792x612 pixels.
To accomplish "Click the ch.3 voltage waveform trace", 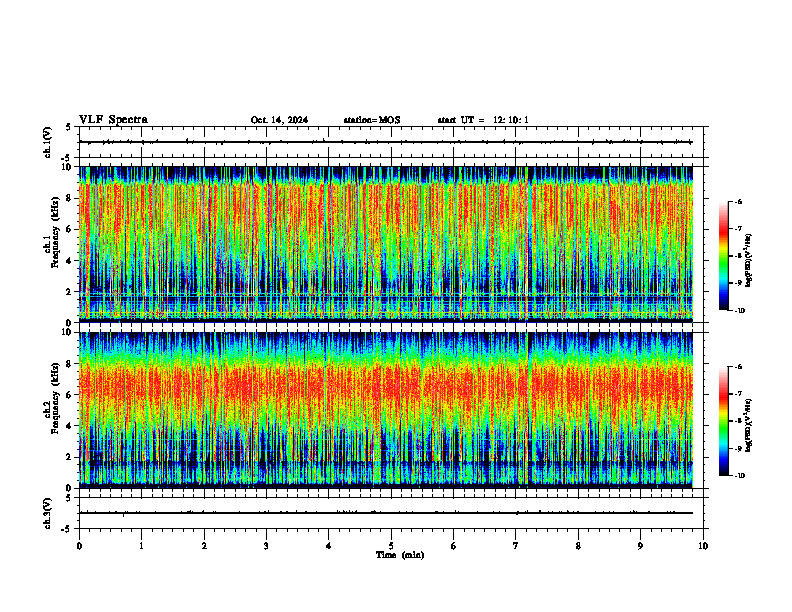I will coord(386,513).
